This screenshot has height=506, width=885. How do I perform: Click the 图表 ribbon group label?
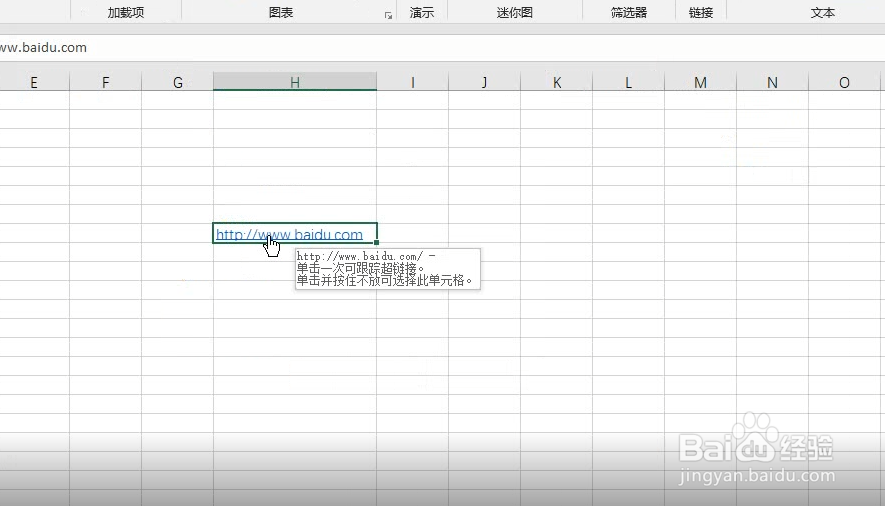coord(281,12)
